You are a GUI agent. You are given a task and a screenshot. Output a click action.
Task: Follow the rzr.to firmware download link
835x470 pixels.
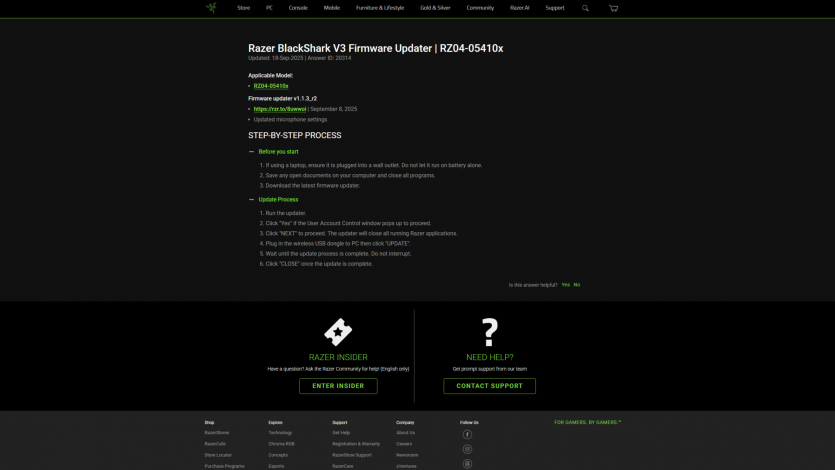click(x=273, y=109)
